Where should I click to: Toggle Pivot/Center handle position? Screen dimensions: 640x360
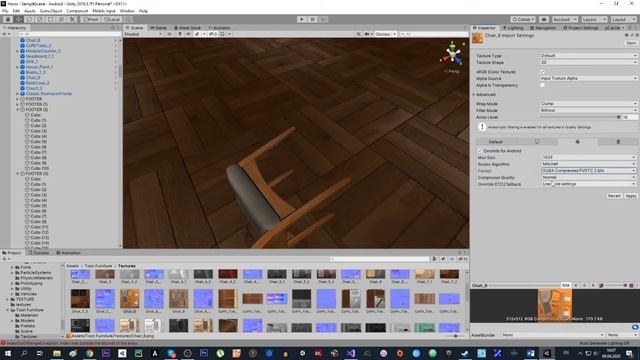point(91,19)
